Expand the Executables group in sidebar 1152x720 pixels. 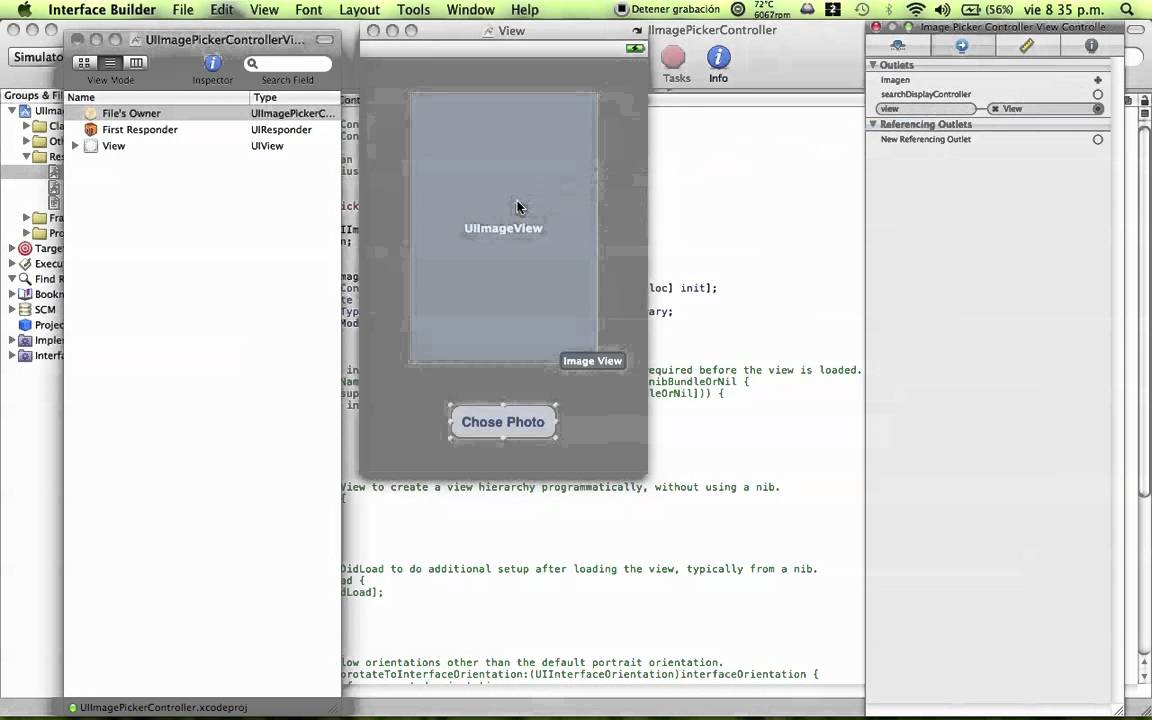(12, 264)
